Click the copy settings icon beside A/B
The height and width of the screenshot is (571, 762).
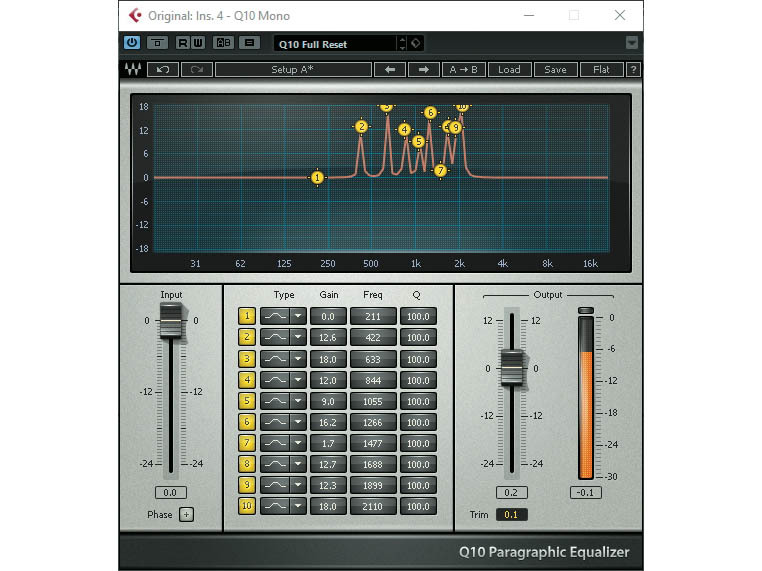[250, 43]
